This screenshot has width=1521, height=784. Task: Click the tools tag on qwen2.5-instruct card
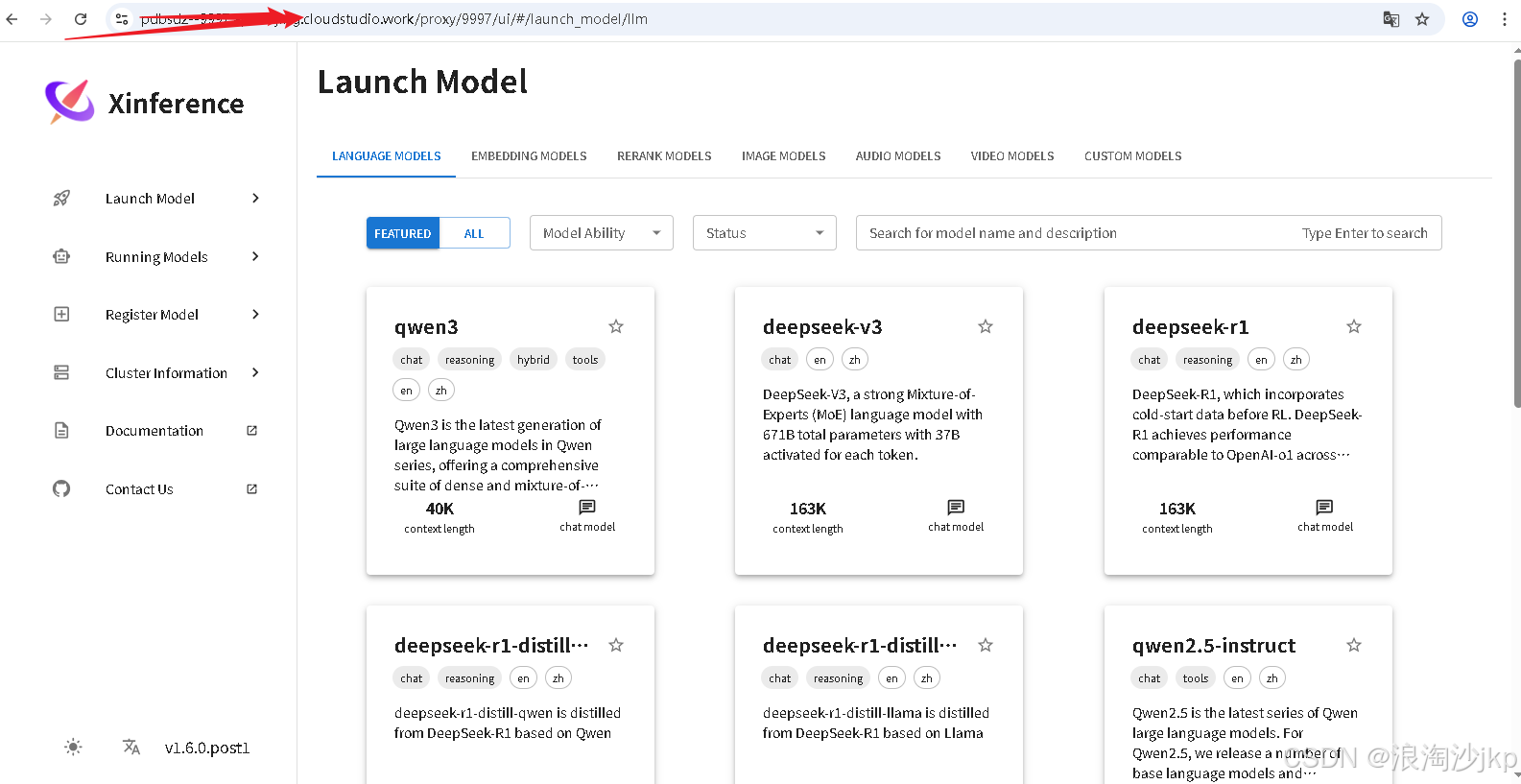[1196, 678]
